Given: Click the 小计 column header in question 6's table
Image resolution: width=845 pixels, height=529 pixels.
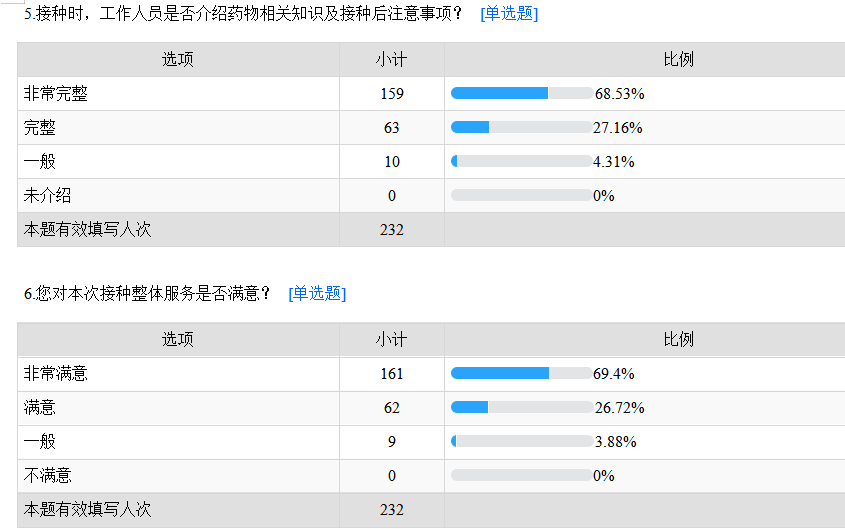Looking at the screenshot, I should pos(391,339).
